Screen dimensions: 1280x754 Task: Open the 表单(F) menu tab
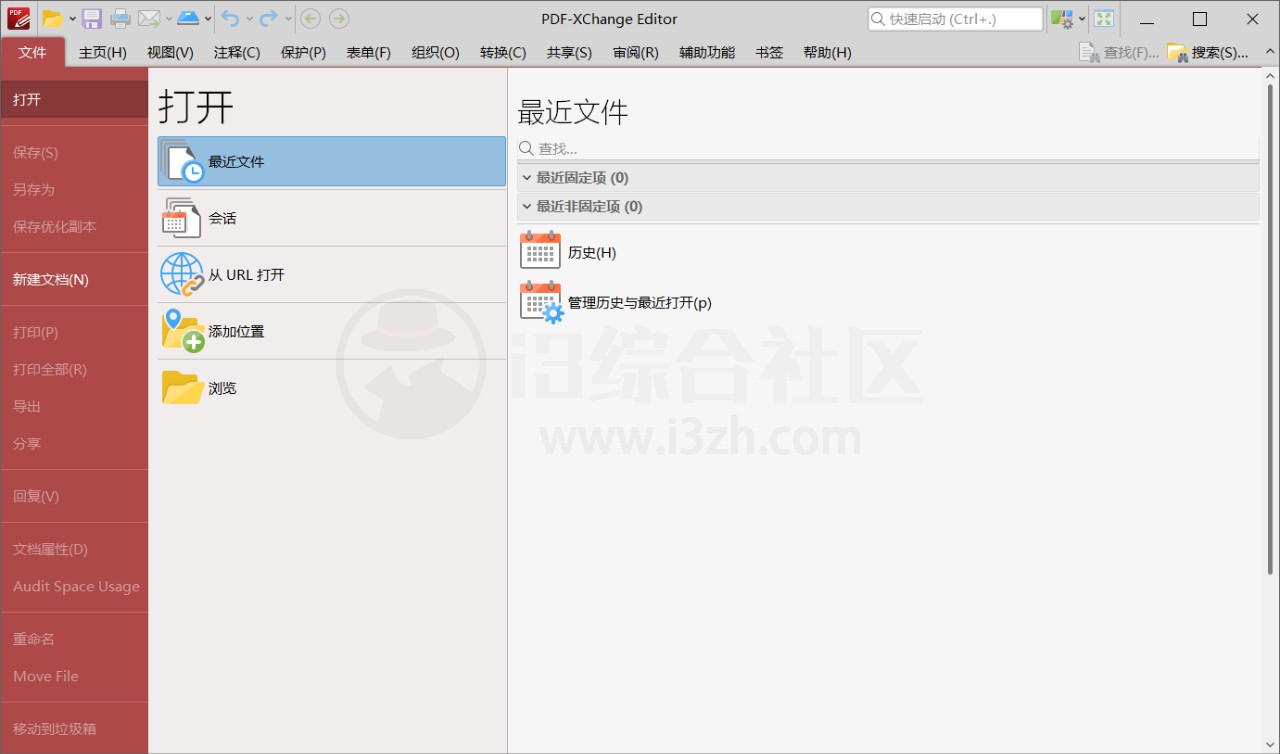click(369, 52)
